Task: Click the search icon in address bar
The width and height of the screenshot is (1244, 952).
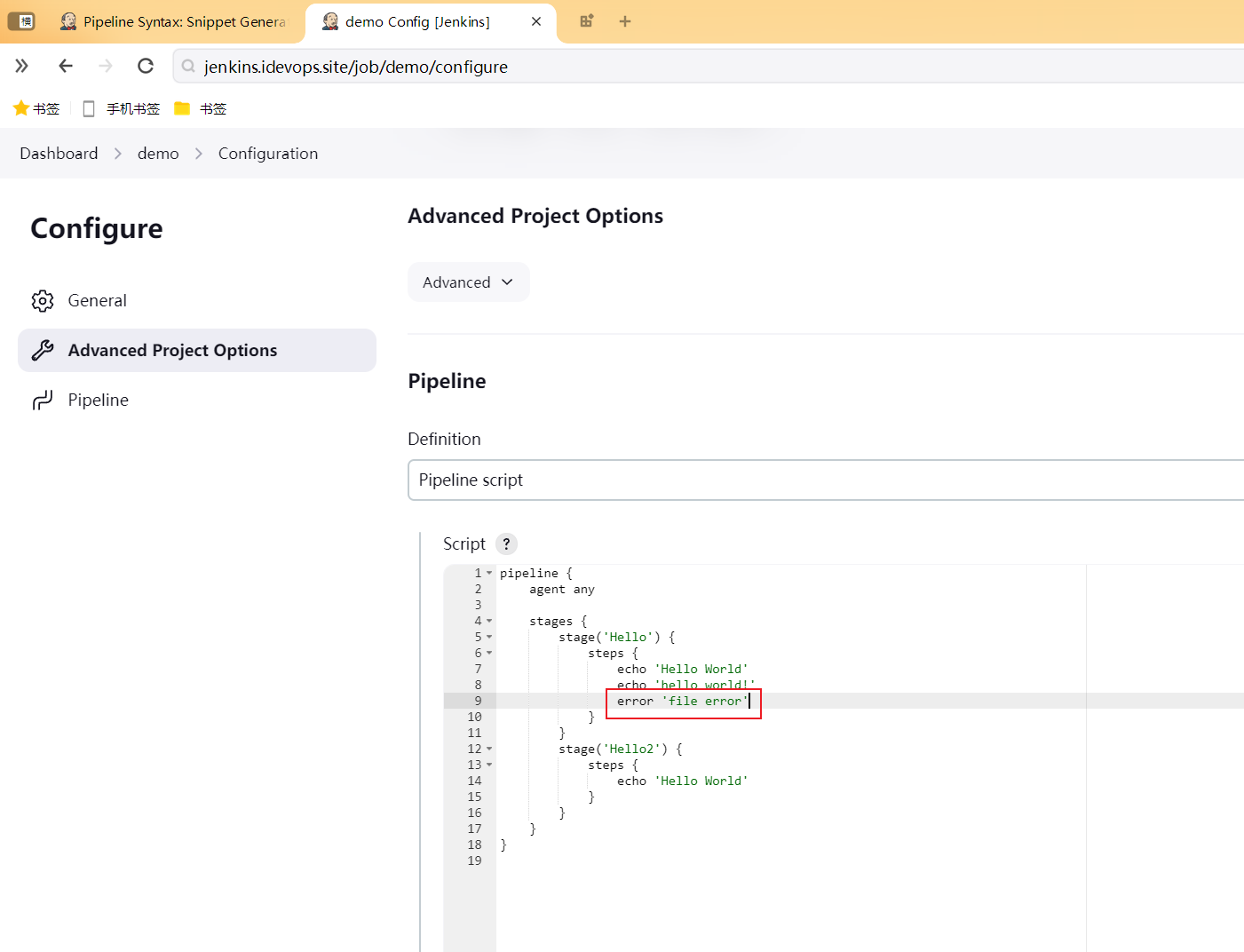Action: point(188,66)
